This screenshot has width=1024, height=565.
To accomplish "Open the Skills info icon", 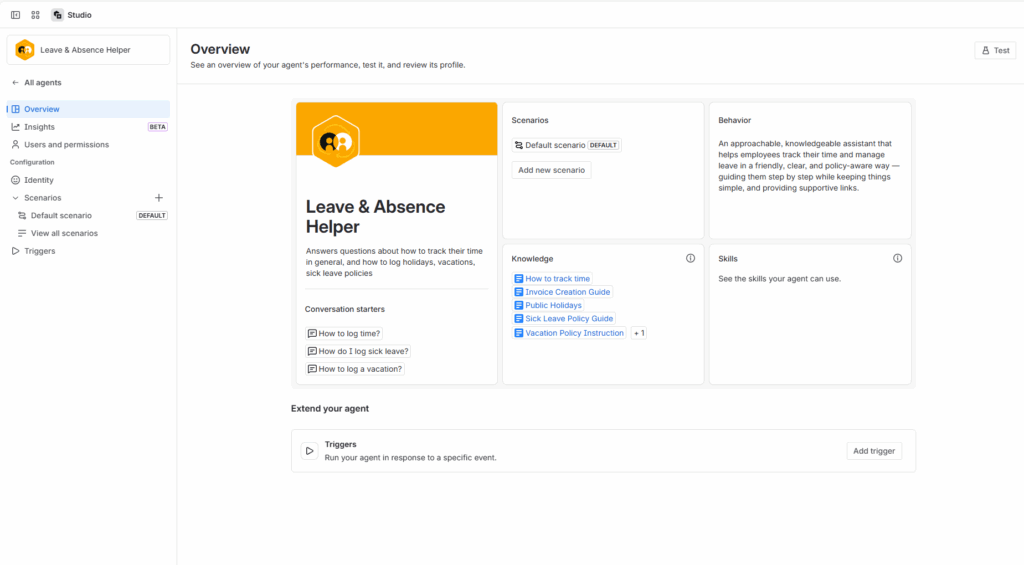I will pyautogui.click(x=897, y=258).
